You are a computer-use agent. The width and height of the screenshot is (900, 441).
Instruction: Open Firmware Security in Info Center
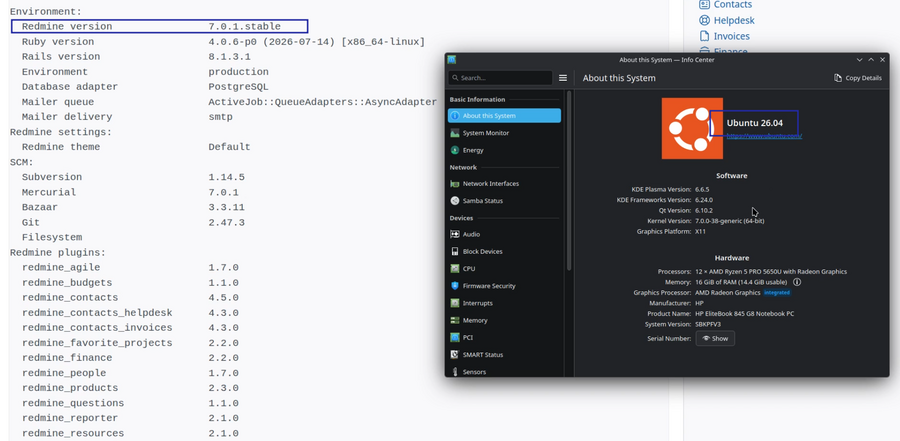505,286
